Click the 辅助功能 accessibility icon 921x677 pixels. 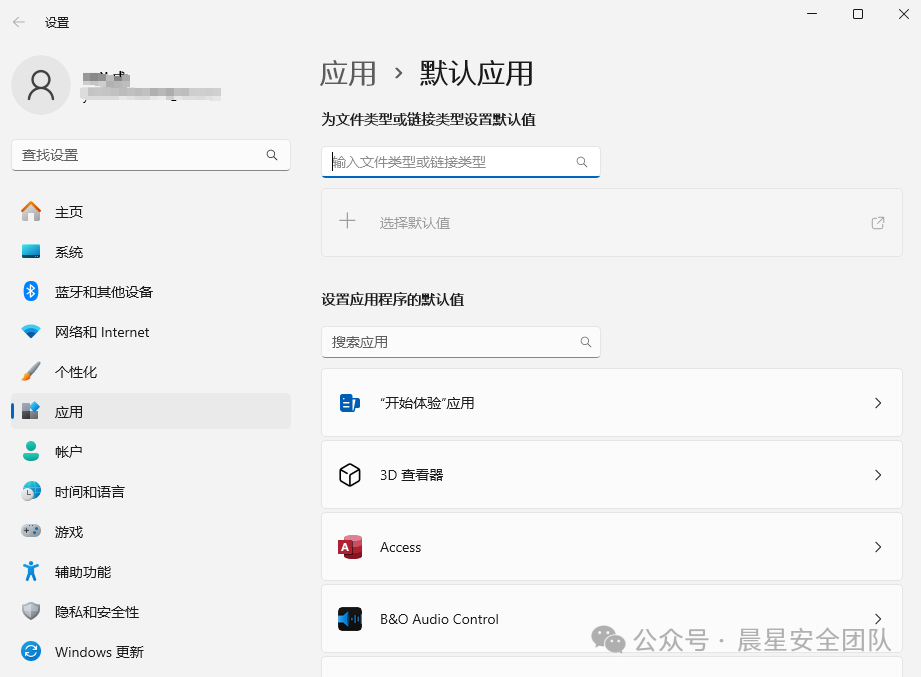point(31,571)
